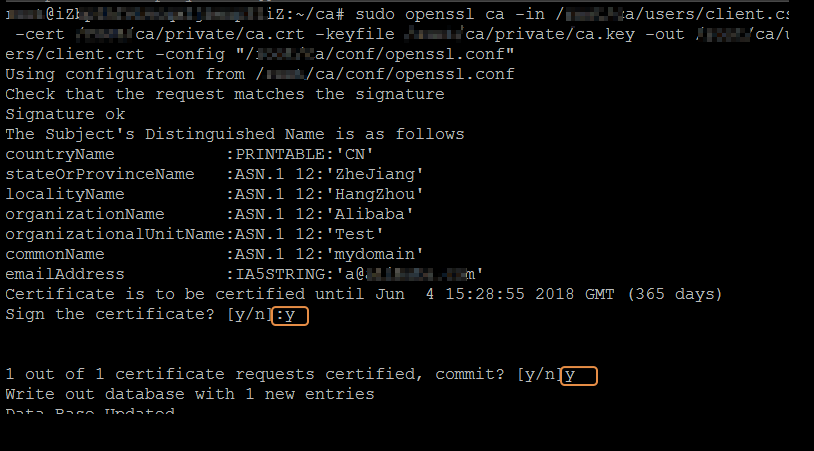This screenshot has width=814, height=451.
Task: Click the highlighted y after the commit prompt
Action: coord(578,376)
